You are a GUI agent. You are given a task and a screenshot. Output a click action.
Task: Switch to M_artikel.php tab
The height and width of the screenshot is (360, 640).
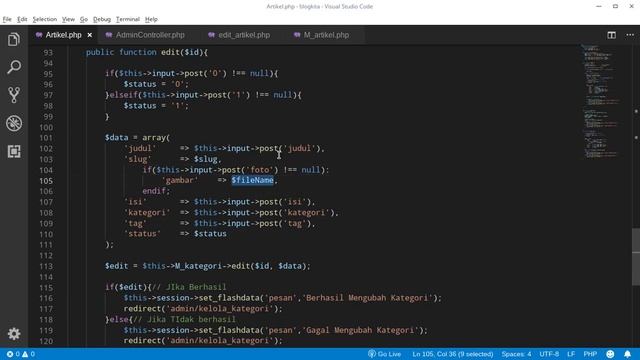pos(326,35)
